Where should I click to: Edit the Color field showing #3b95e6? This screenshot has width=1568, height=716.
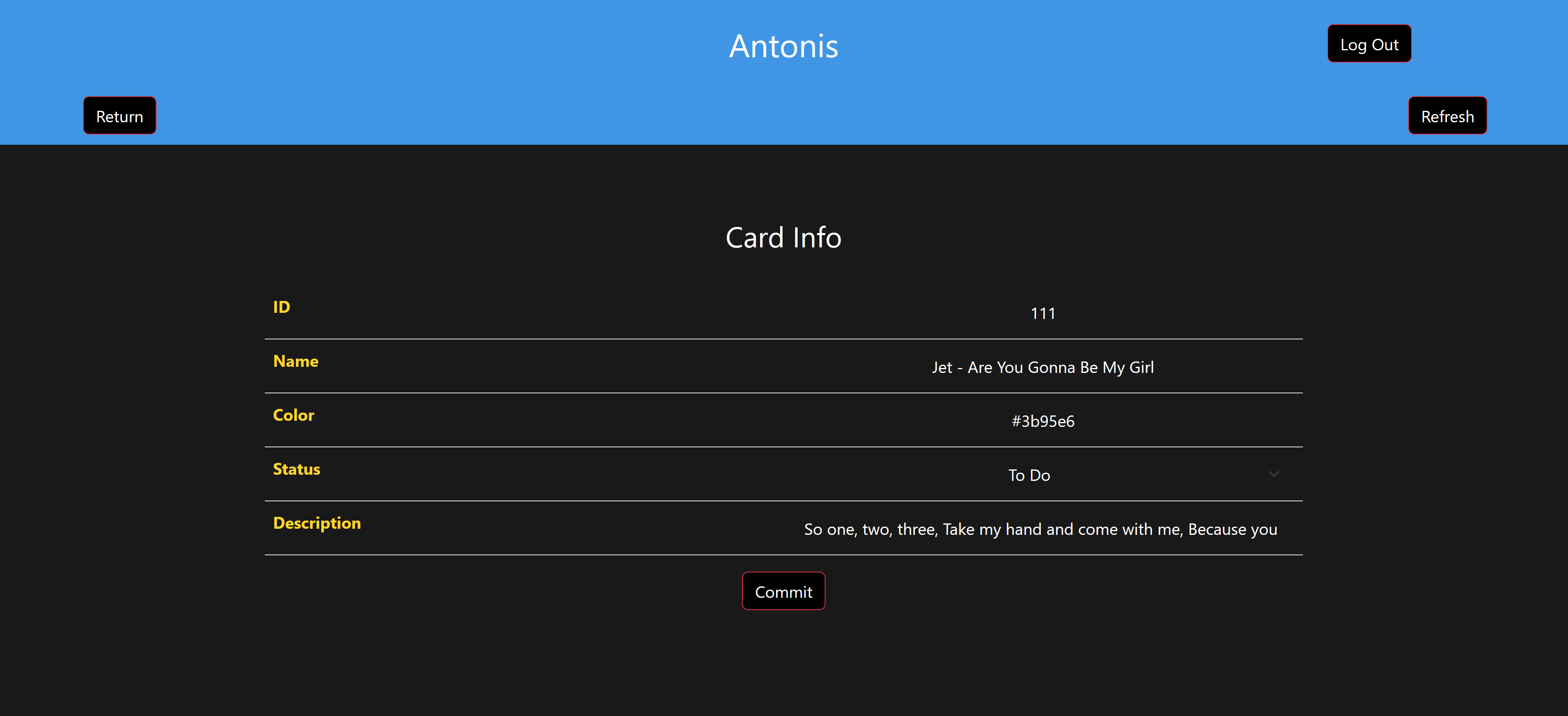click(x=1043, y=421)
